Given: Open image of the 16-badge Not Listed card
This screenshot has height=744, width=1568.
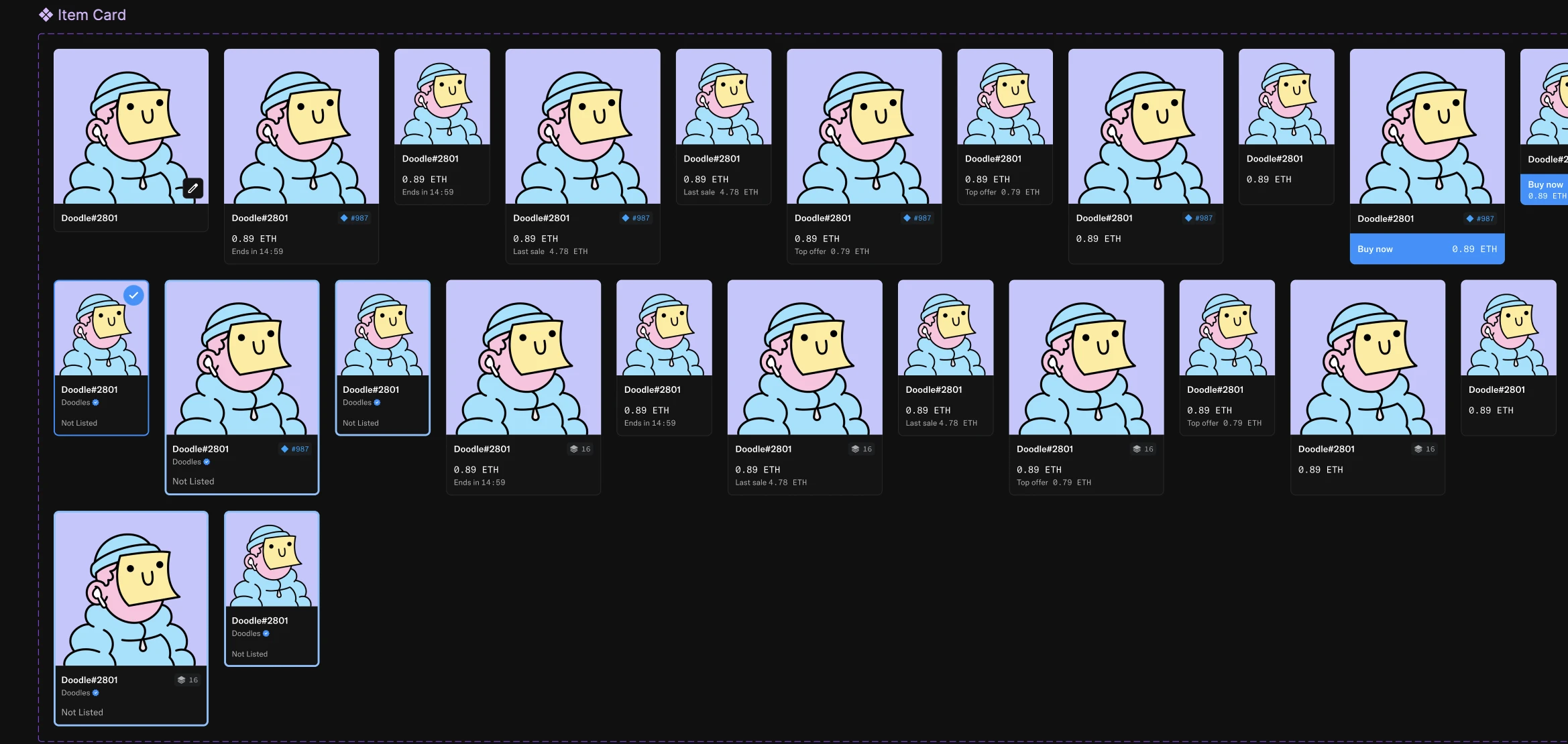Looking at the screenshot, I should click(131, 589).
